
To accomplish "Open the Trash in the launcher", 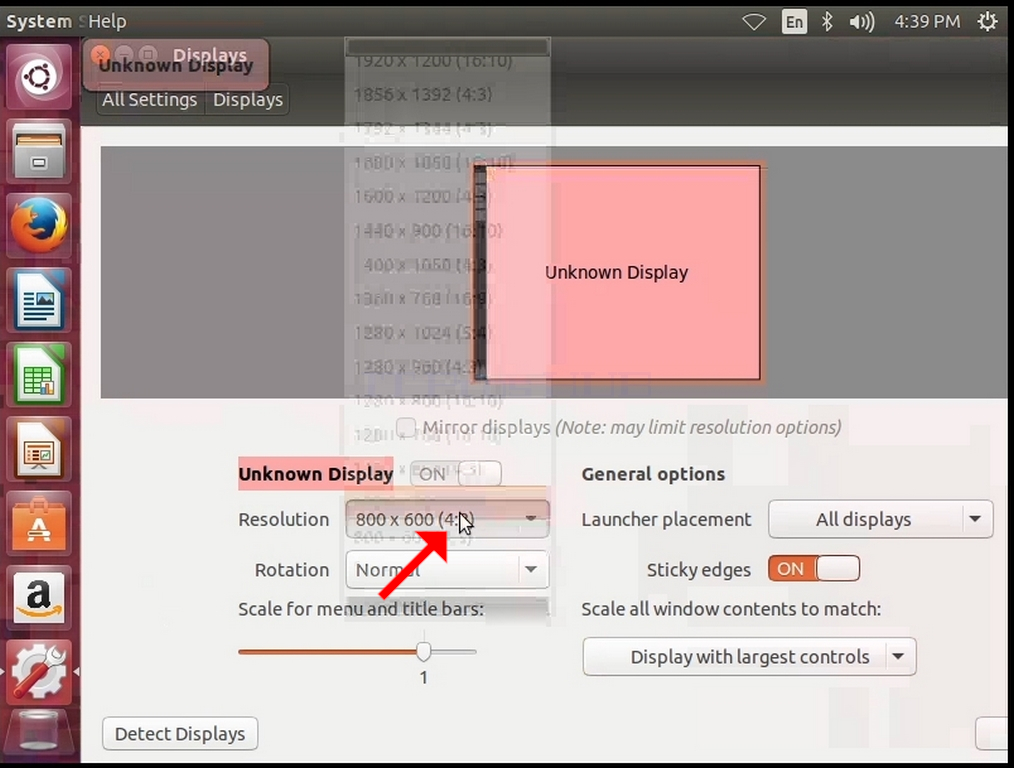I will [x=39, y=734].
